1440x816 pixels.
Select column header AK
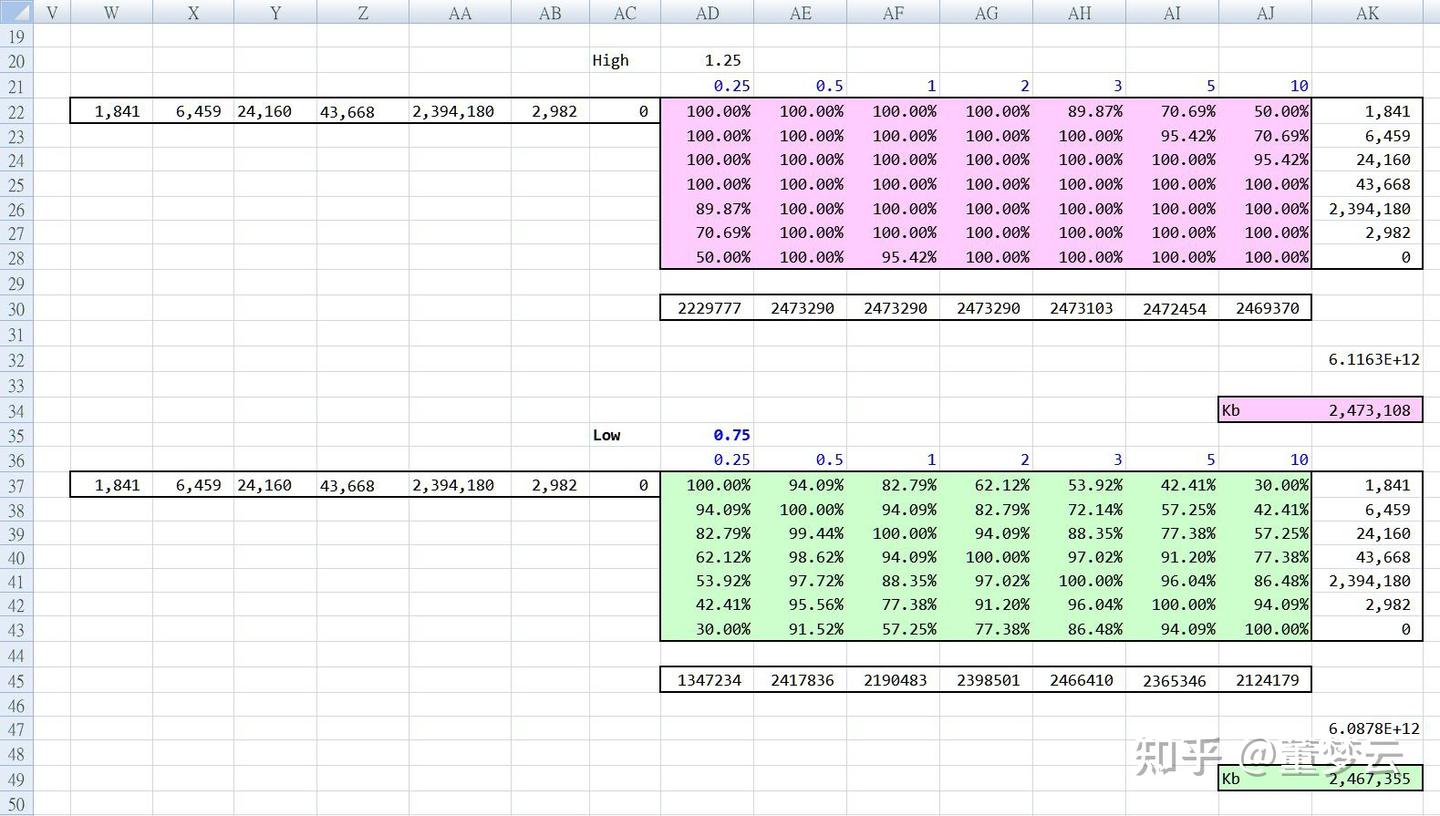[1367, 12]
